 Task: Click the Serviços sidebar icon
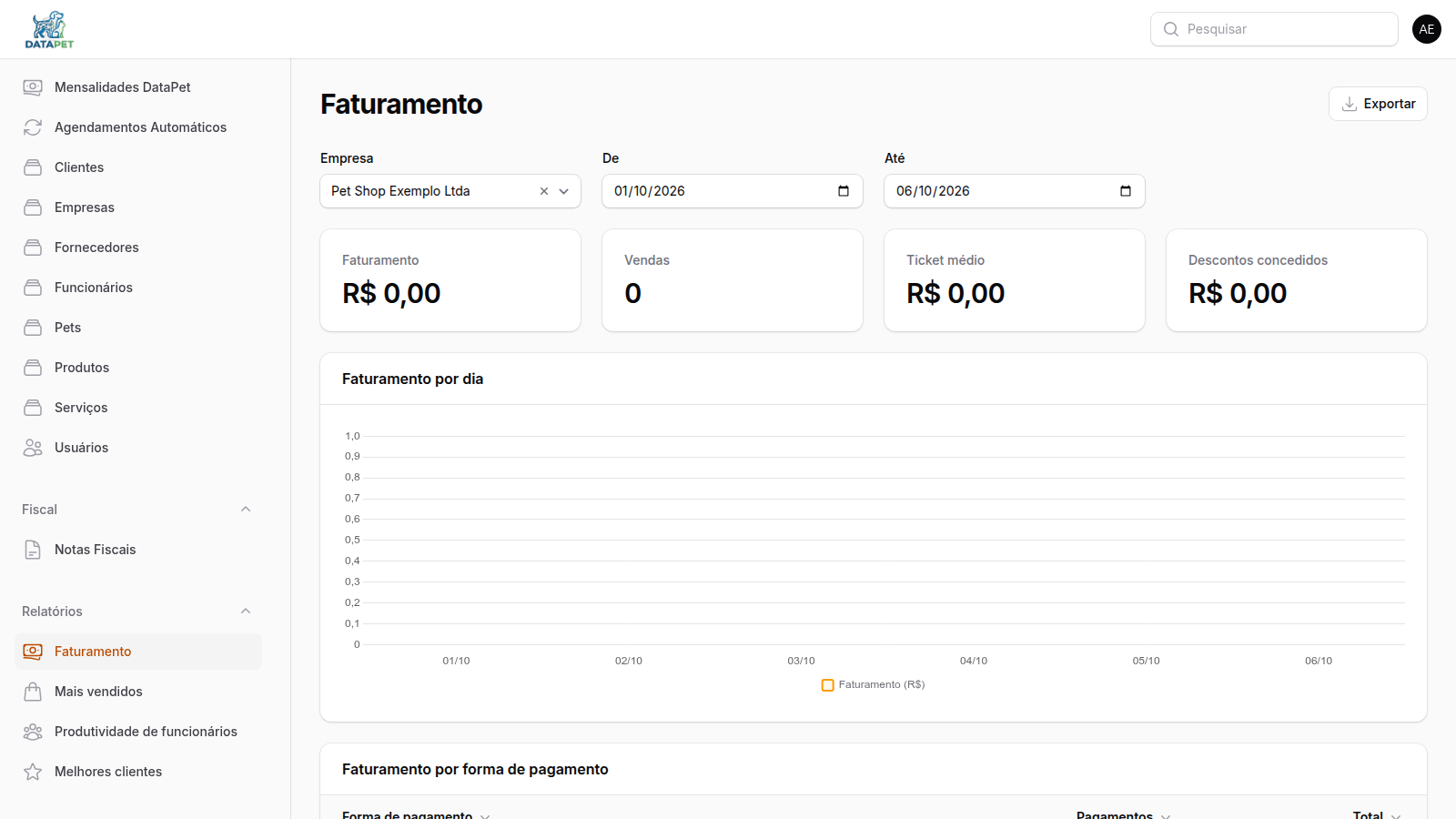[x=33, y=408]
